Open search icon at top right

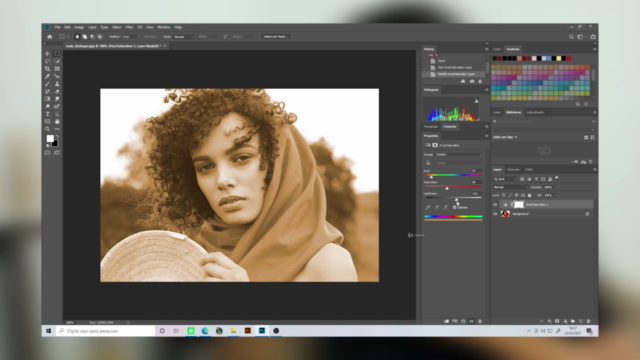tap(571, 37)
